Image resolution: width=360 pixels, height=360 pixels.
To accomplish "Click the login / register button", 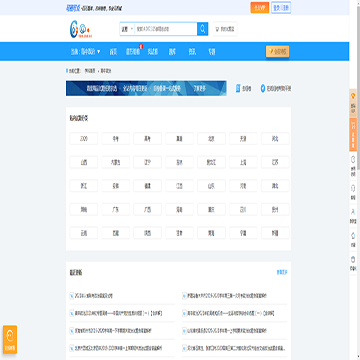I will (x=281, y=8).
